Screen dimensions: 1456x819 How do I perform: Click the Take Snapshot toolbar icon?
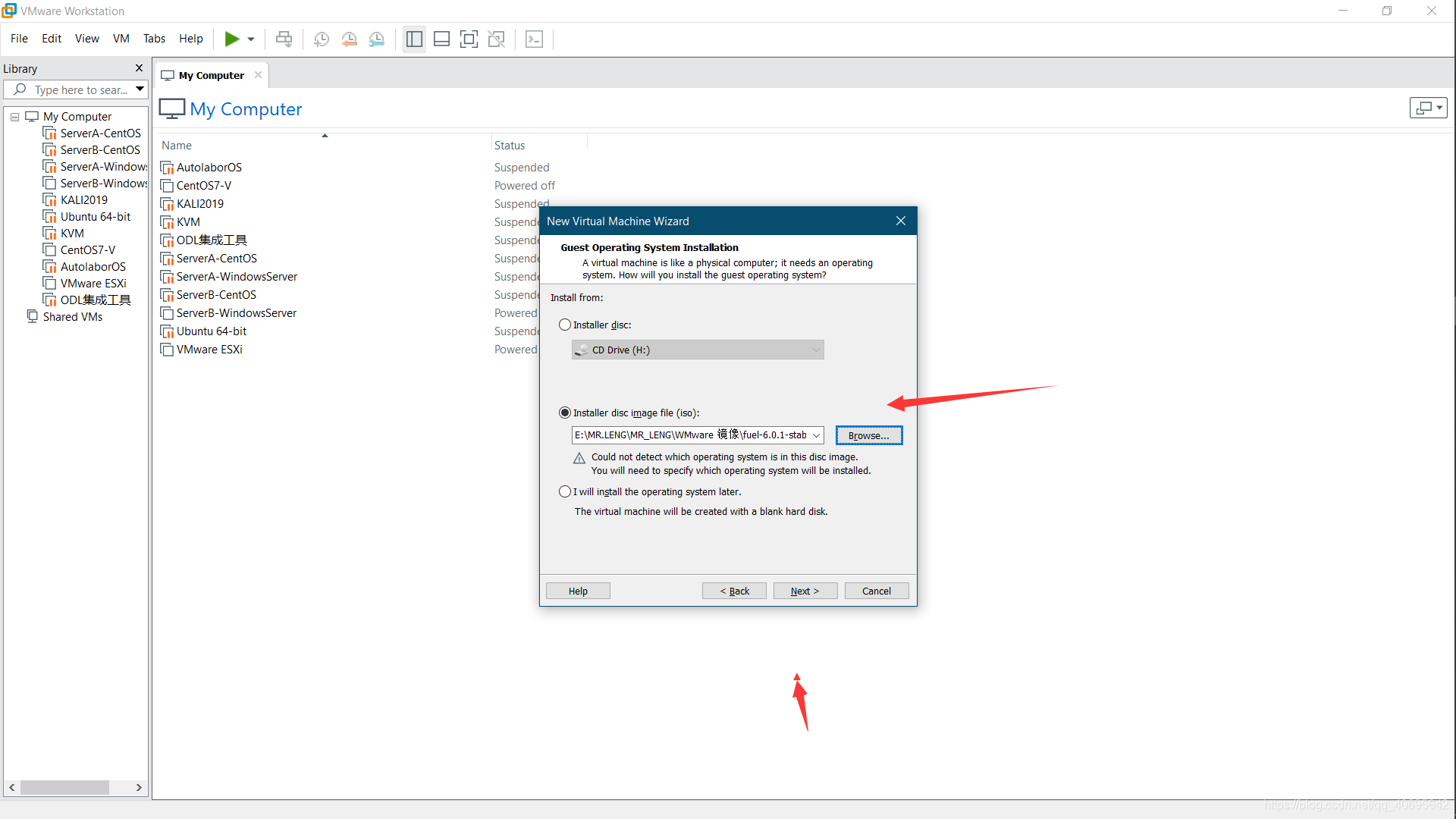pos(322,39)
